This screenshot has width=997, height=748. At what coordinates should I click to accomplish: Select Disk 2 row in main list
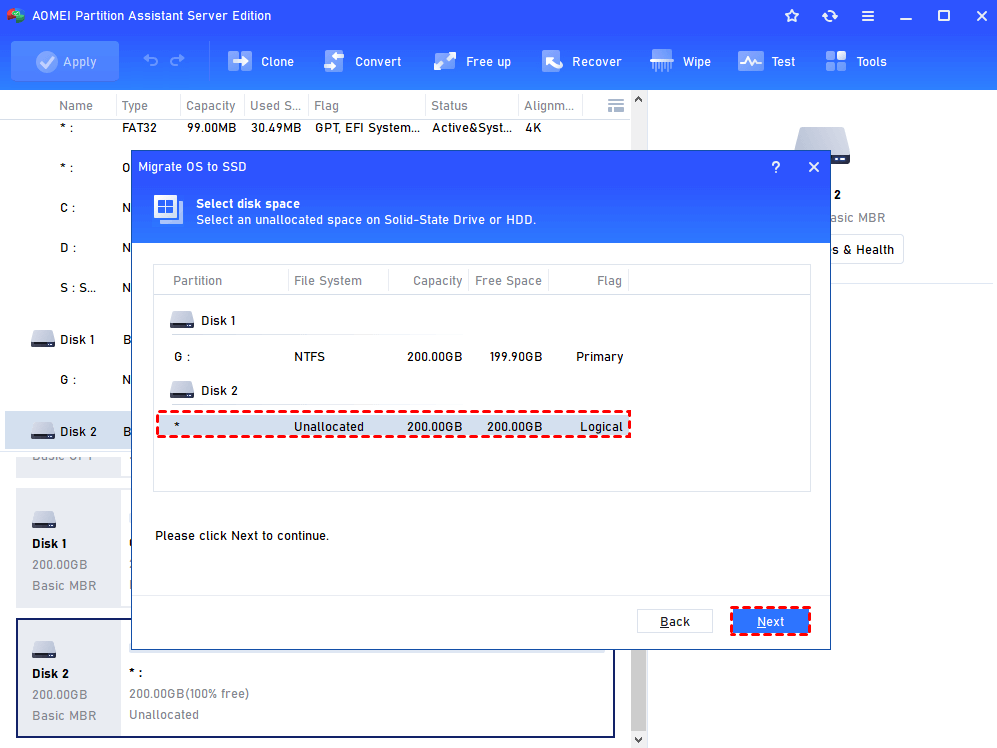[67, 431]
